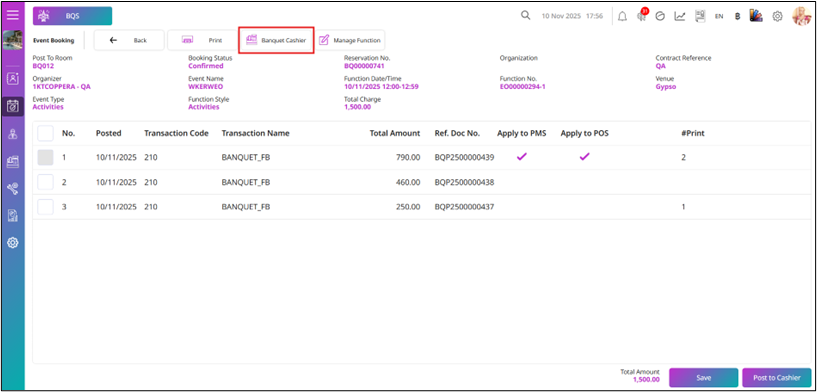Image resolution: width=817 pixels, height=392 pixels.
Task: Click reference BQP2500000439
Action: (464, 157)
